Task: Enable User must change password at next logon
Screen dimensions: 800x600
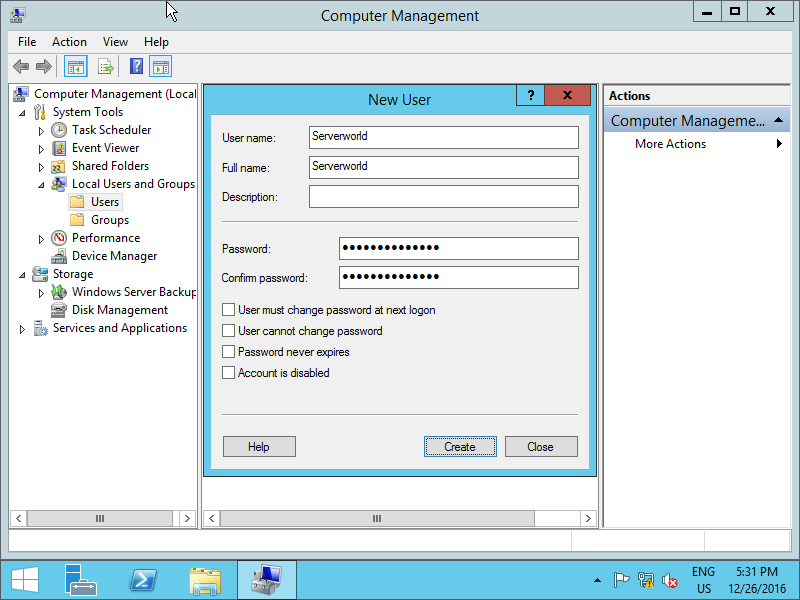Action: 229,310
